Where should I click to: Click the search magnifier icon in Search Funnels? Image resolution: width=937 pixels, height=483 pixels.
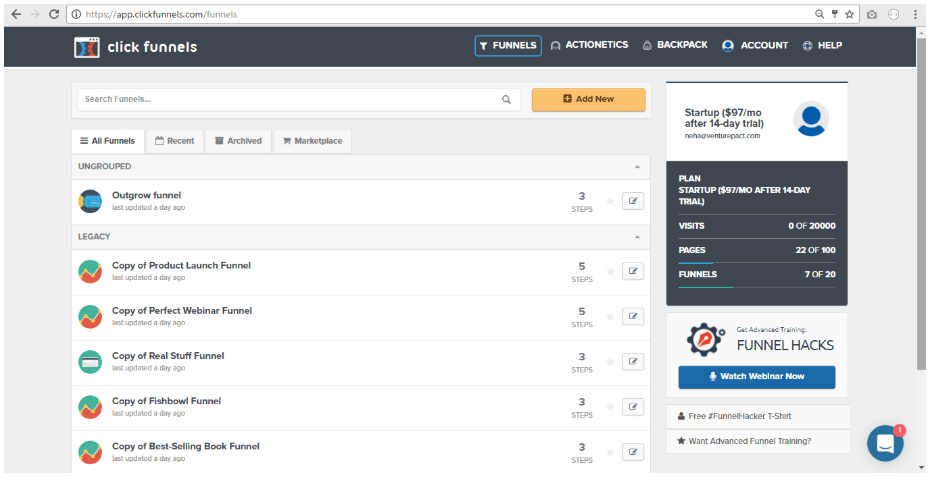tap(506, 100)
